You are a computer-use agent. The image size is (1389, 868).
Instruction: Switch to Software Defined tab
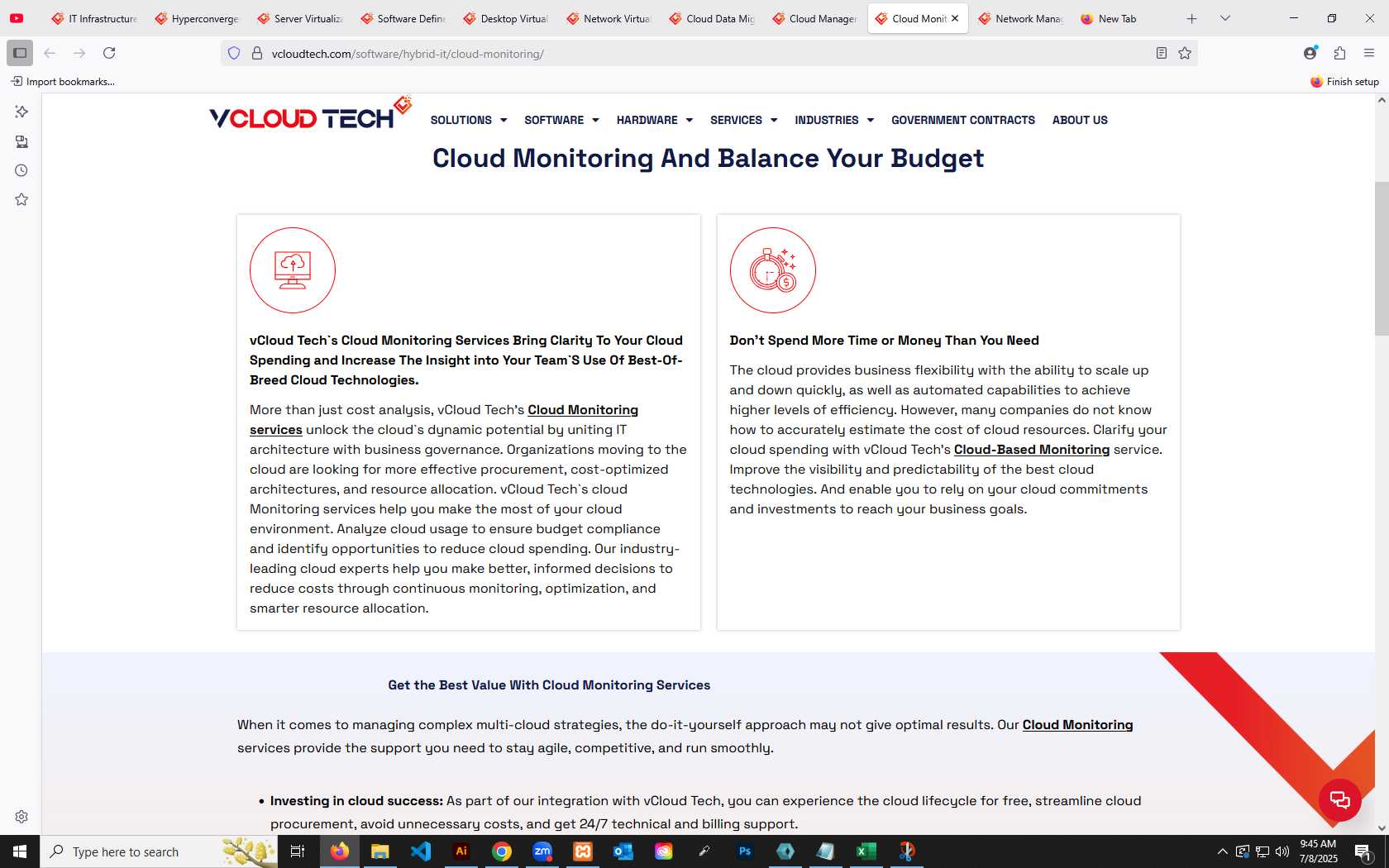pos(403,18)
